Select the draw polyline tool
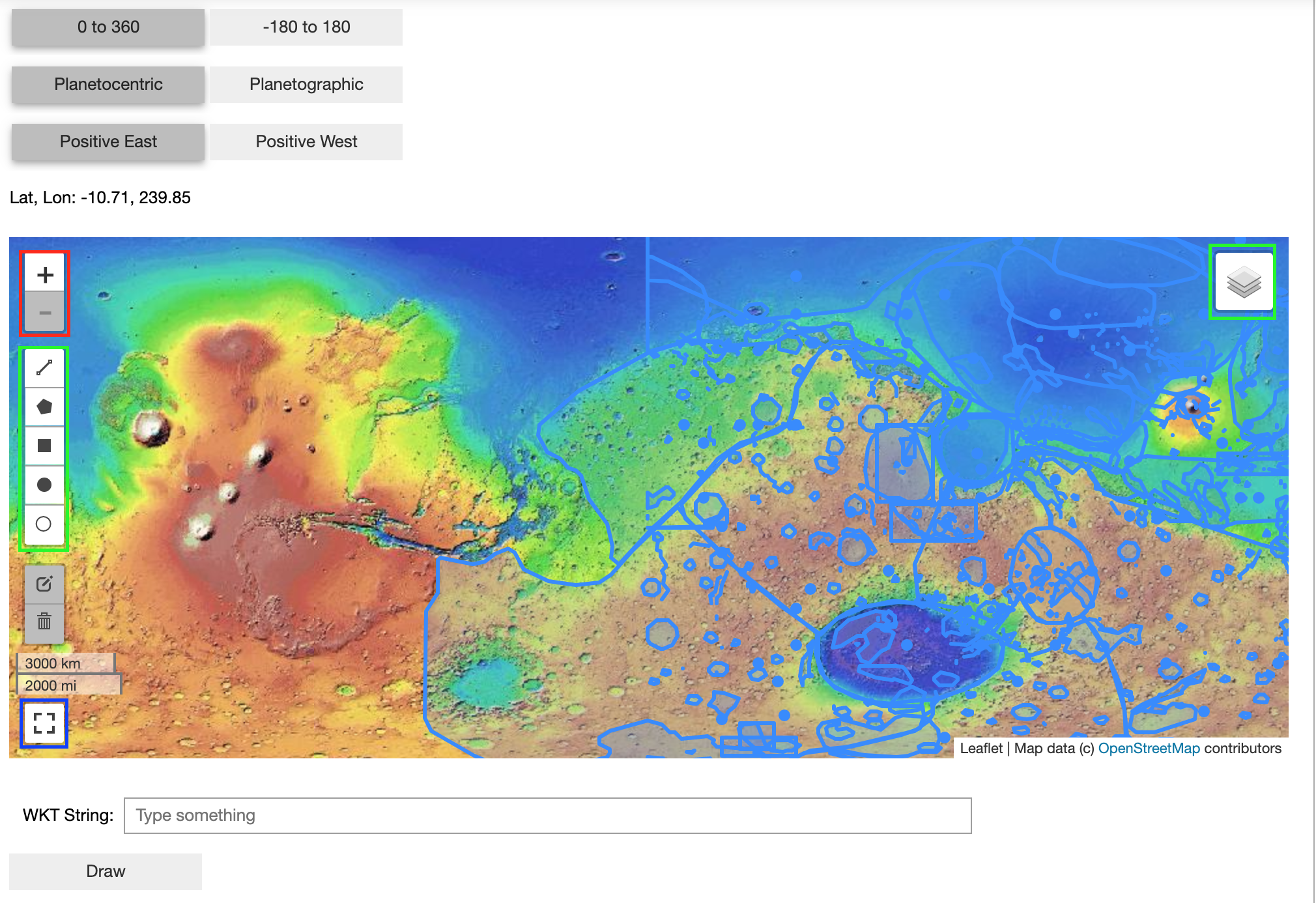1316x903 pixels. [44, 368]
